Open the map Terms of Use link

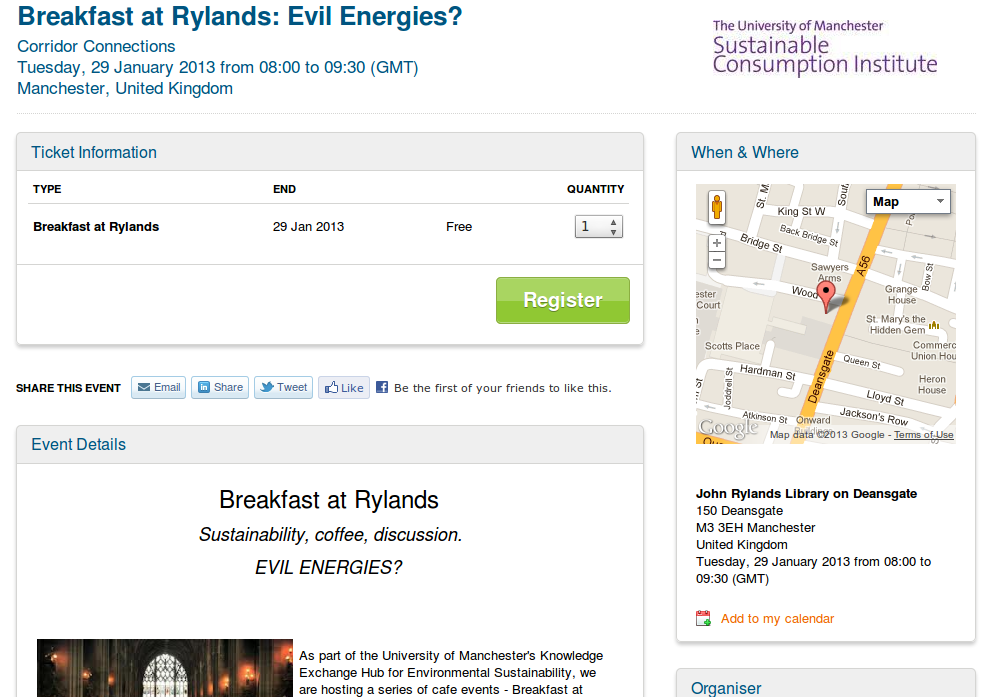point(923,435)
